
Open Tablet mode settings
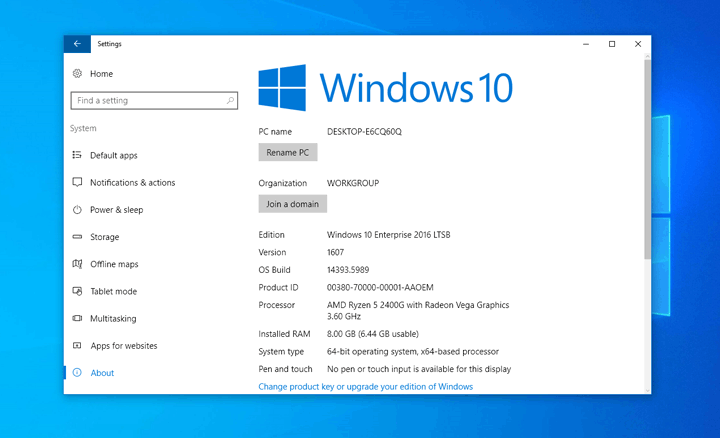point(113,291)
